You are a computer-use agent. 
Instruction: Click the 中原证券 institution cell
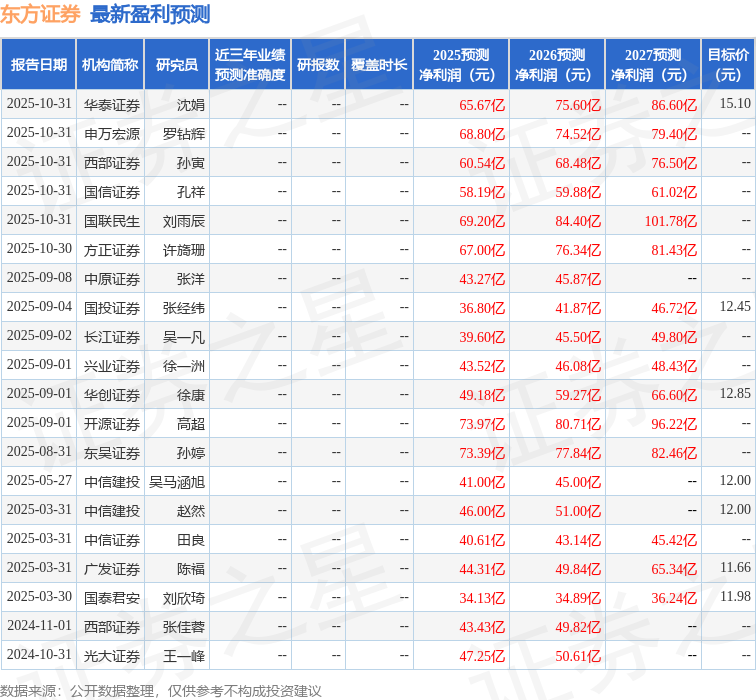(x=112, y=279)
